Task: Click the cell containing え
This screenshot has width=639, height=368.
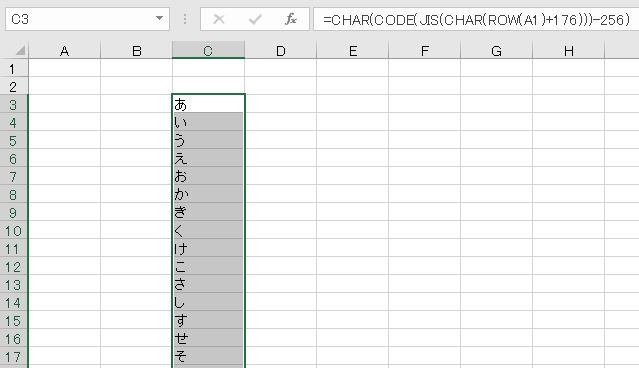Action: [208, 158]
